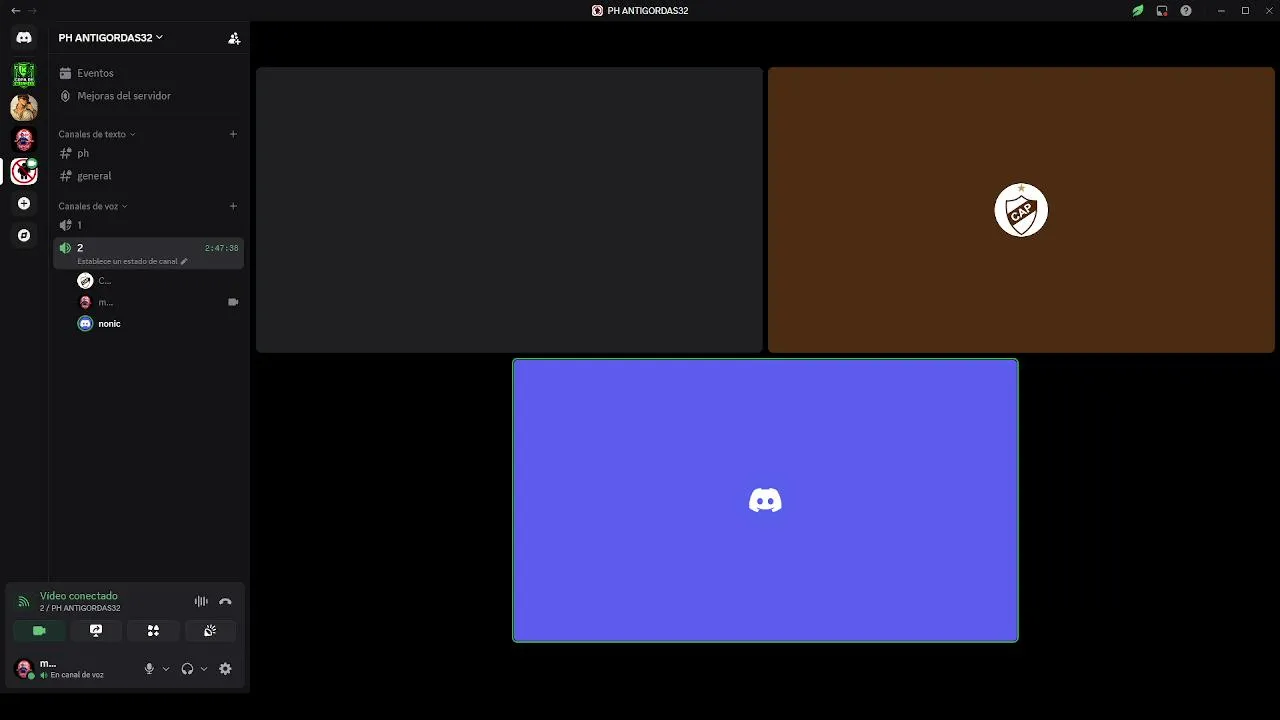Viewport: 1280px width, 720px height.
Task: Select voice channel 2
Action: (148, 253)
